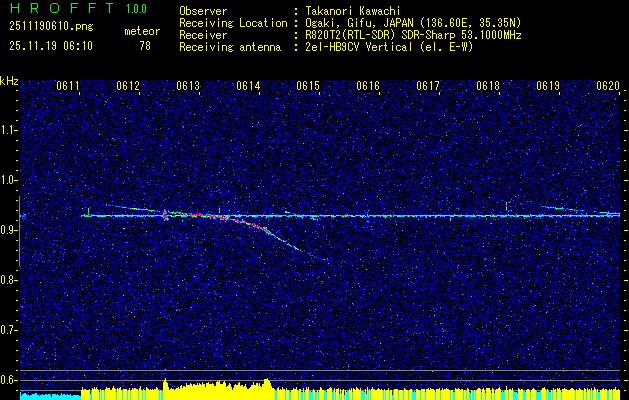The height and width of the screenshot is (400, 629).
Task: Click the file name 2511190610.png
Action: coord(51,26)
